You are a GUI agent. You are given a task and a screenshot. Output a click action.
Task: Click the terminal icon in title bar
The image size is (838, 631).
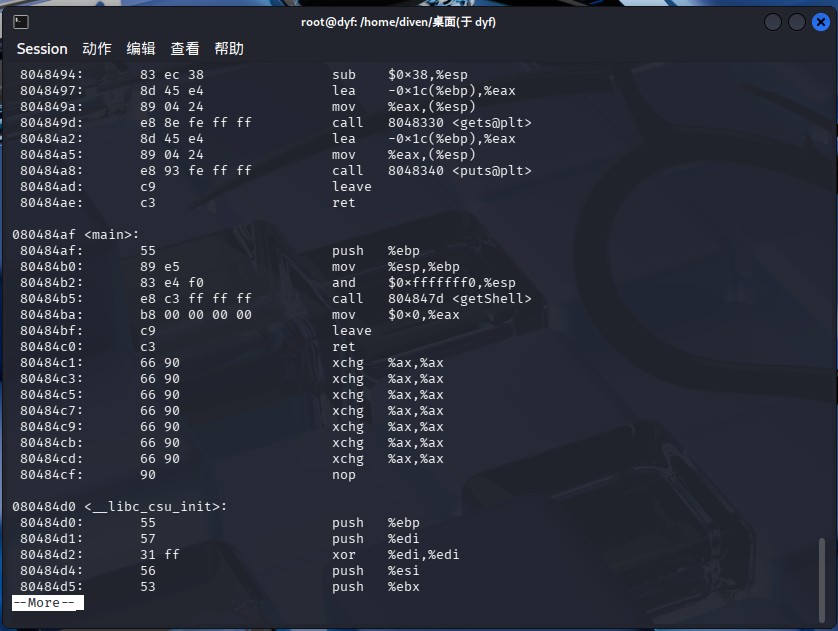click(x=21, y=22)
